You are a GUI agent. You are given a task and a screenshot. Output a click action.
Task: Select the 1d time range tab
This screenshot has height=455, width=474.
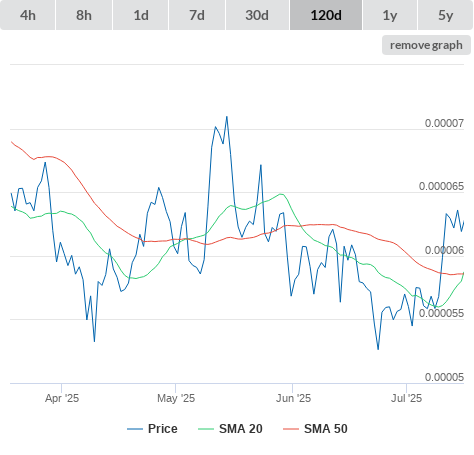coord(141,15)
